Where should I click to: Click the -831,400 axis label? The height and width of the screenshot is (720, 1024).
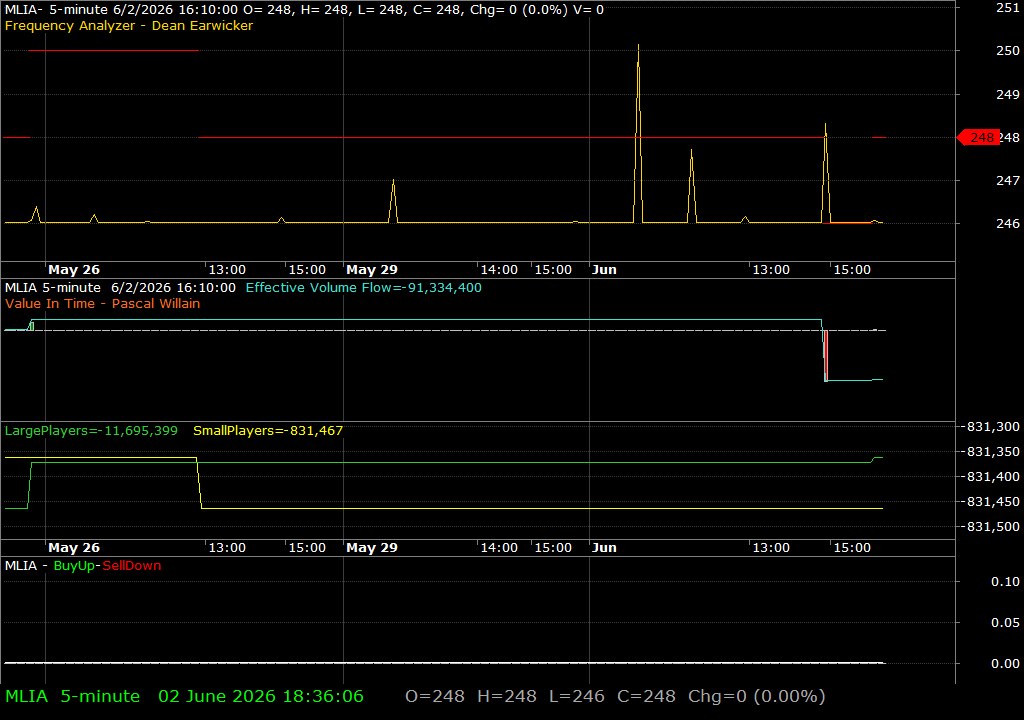(993, 476)
